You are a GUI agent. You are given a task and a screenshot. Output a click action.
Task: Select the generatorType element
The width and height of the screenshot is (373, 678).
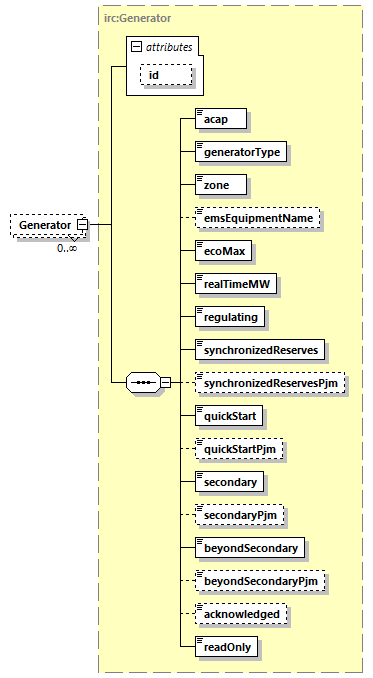(241, 152)
